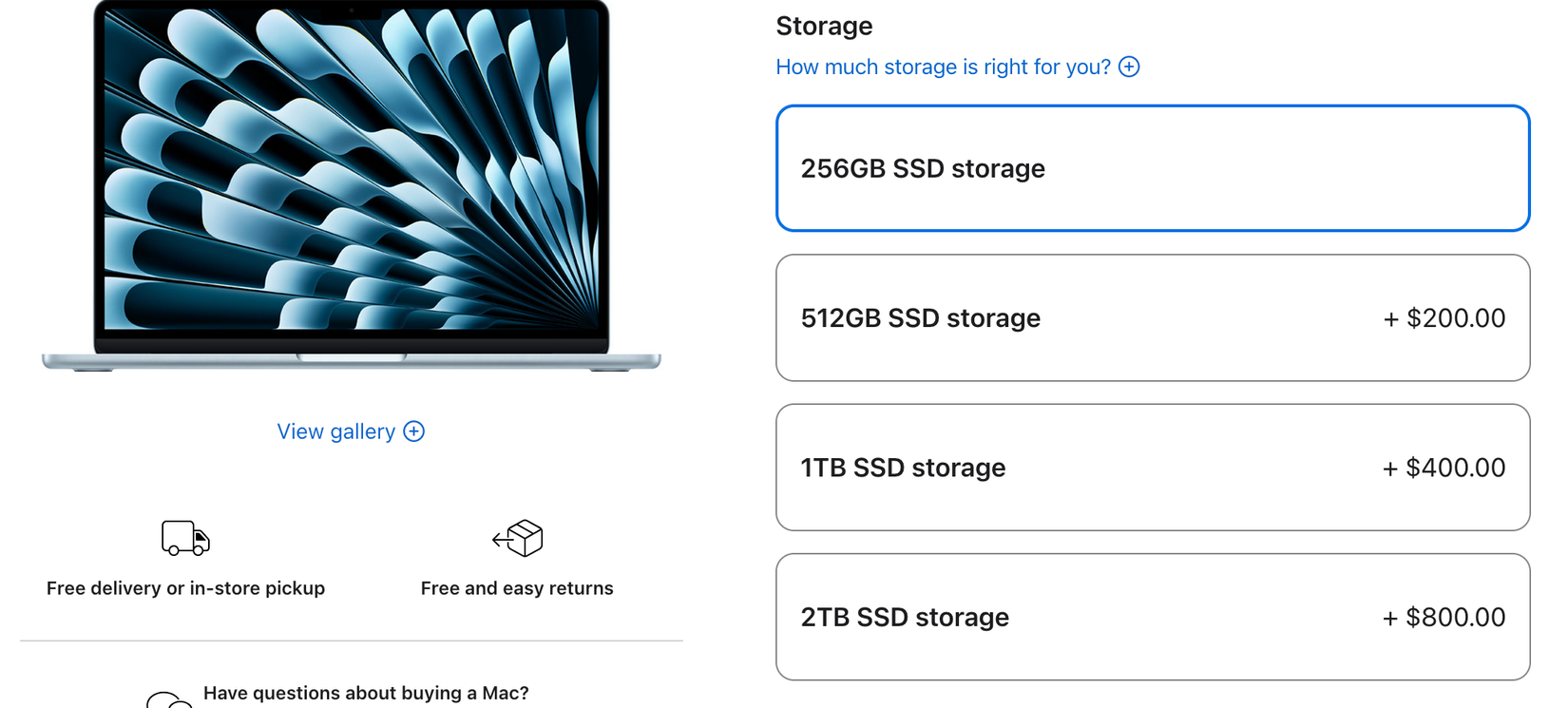Click the free delivery truck icon
This screenshot has width=1568, height=708.
click(x=185, y=538)
